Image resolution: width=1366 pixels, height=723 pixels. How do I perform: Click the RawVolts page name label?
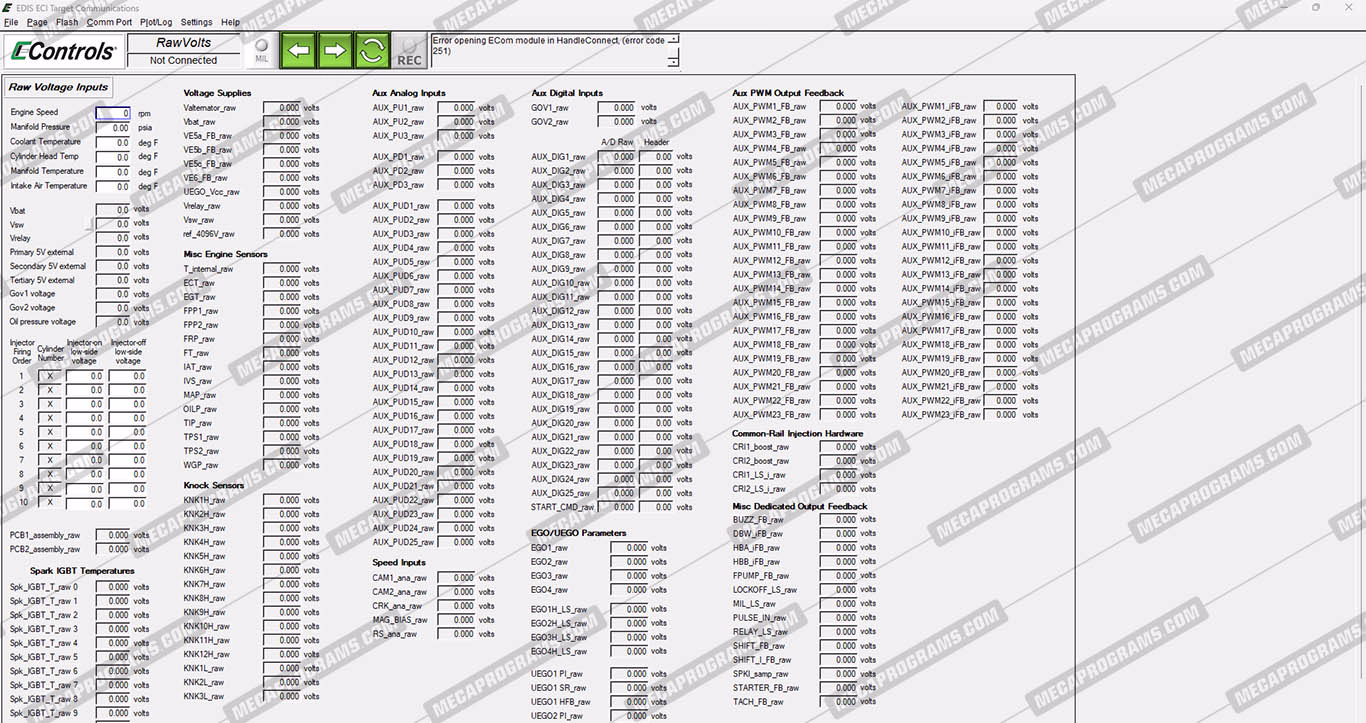pos(184,43)
